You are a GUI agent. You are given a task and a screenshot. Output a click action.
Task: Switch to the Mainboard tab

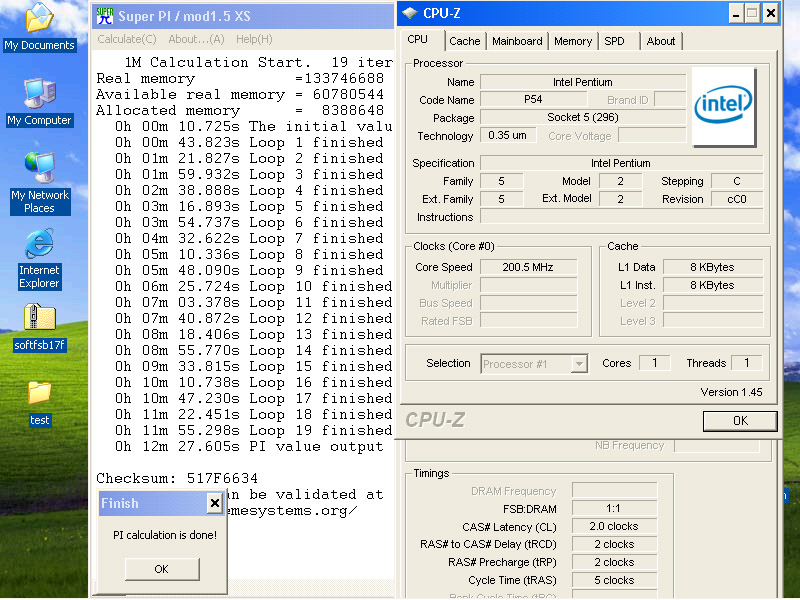pyautogui.click(x=517, y=41)
